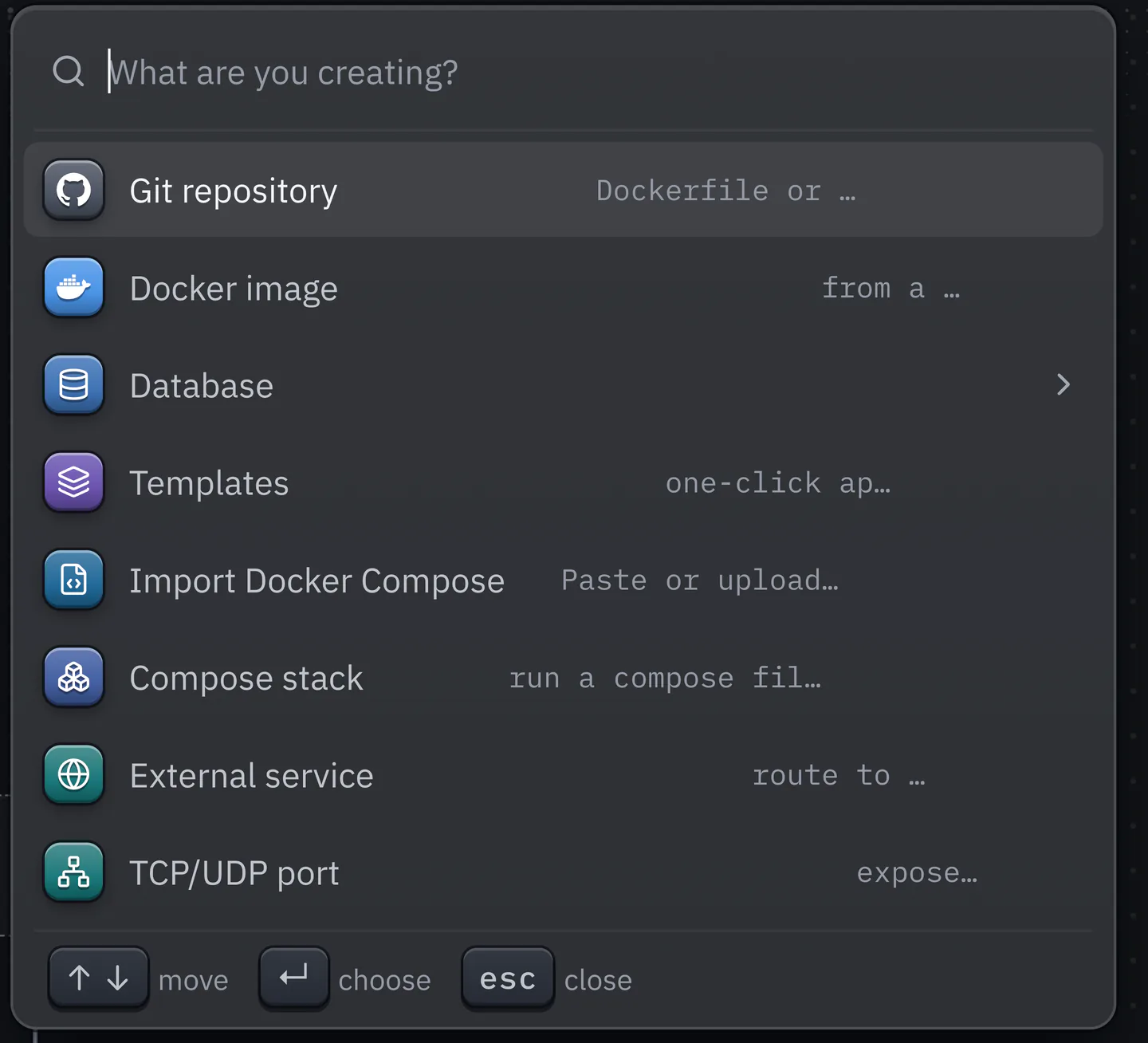
Task: Select the Compose stack option
Action: 563,678
